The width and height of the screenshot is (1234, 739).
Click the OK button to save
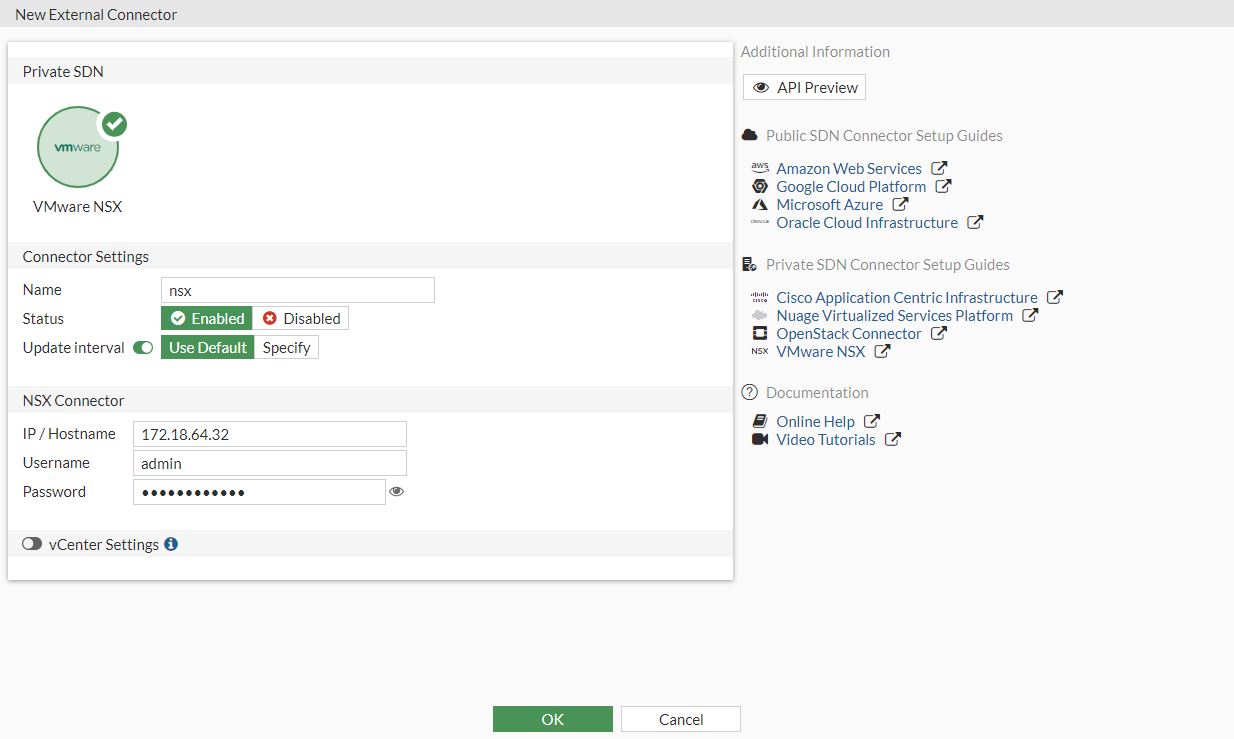(552, 718)
